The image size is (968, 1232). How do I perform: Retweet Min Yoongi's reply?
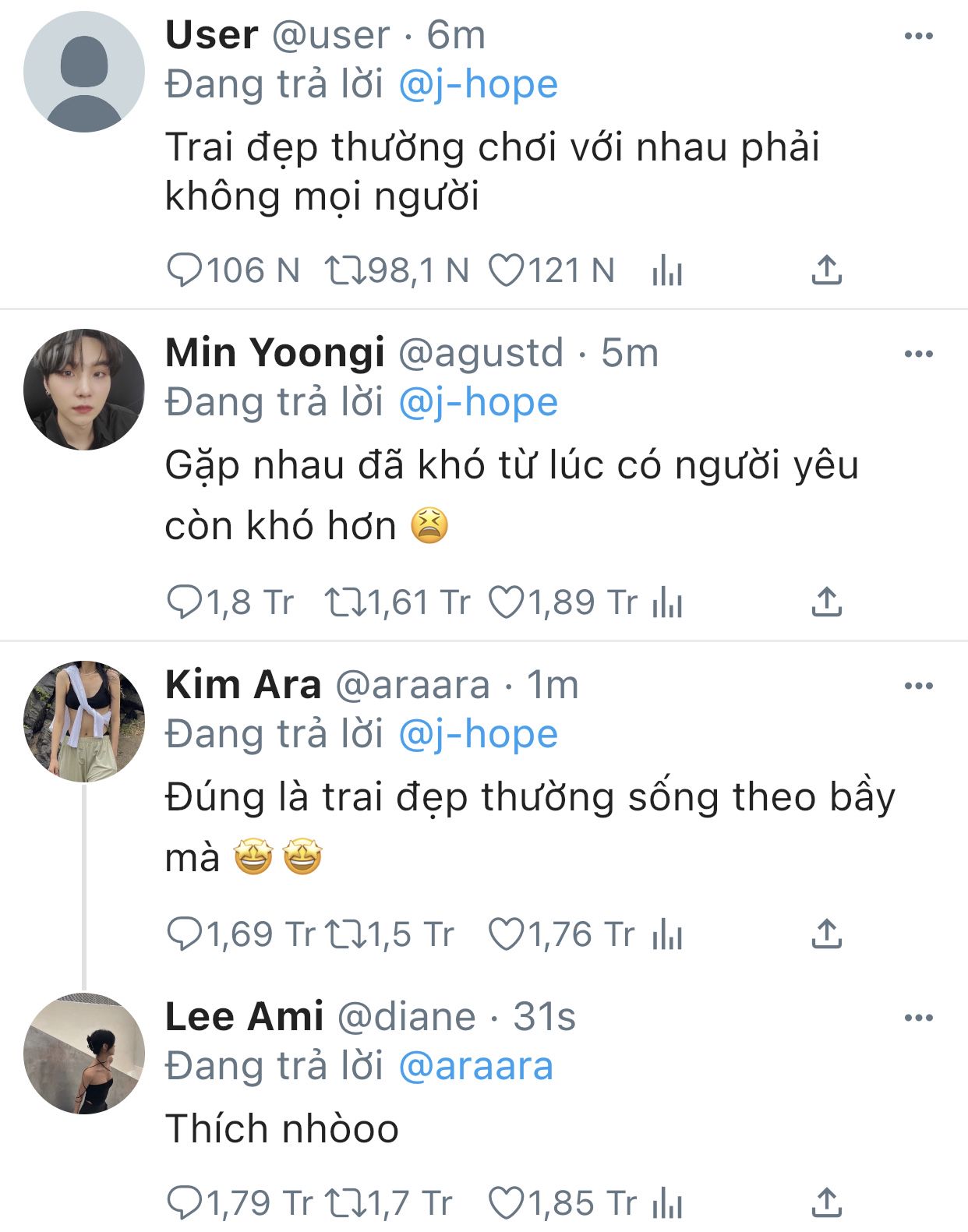tap(344, 602)
